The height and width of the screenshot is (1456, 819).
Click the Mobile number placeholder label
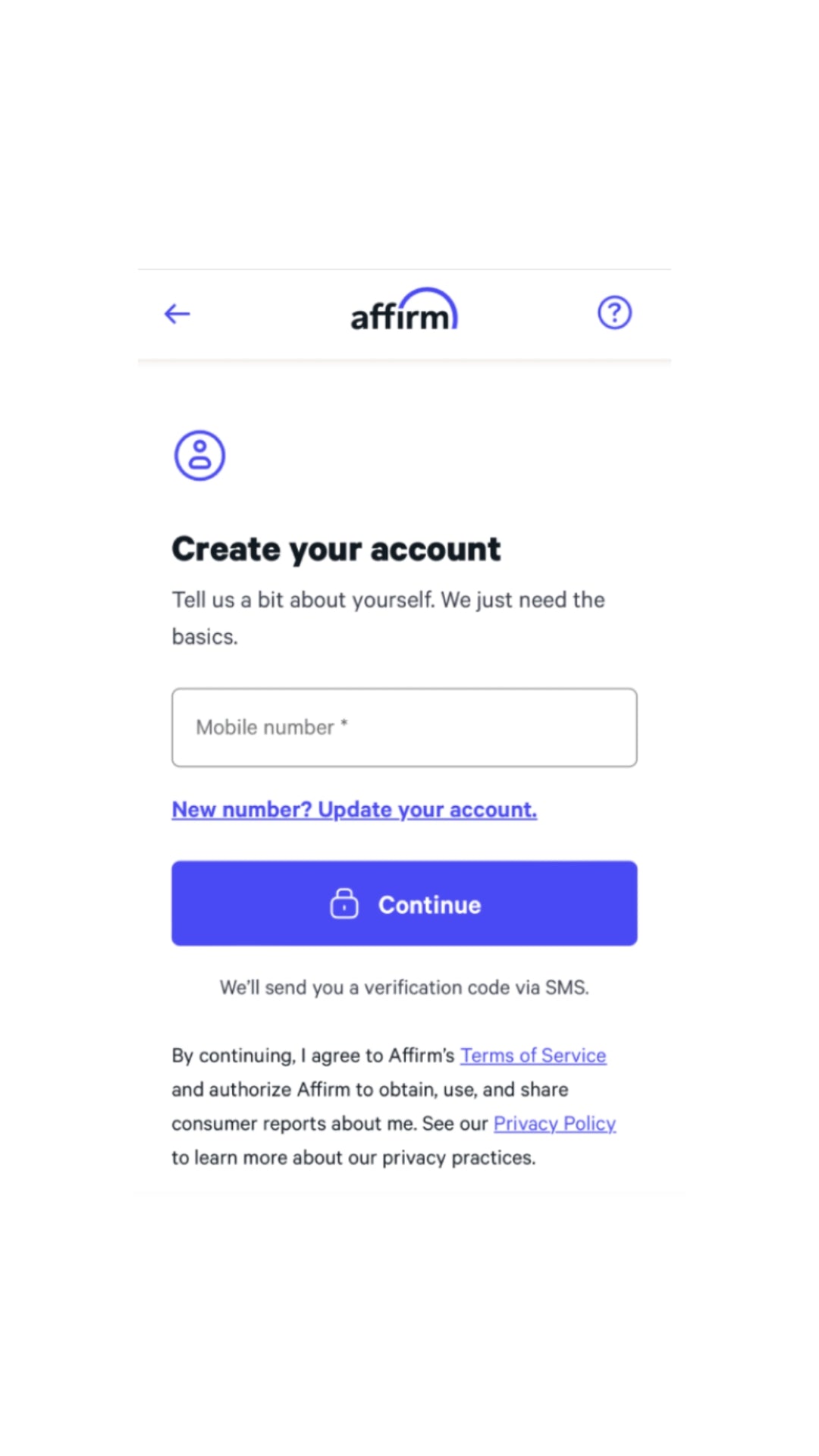(265, 727)
